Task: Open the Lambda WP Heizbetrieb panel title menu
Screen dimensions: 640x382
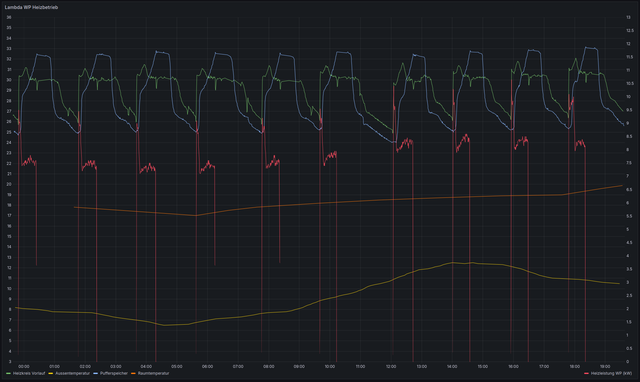Action: (31, 7)
